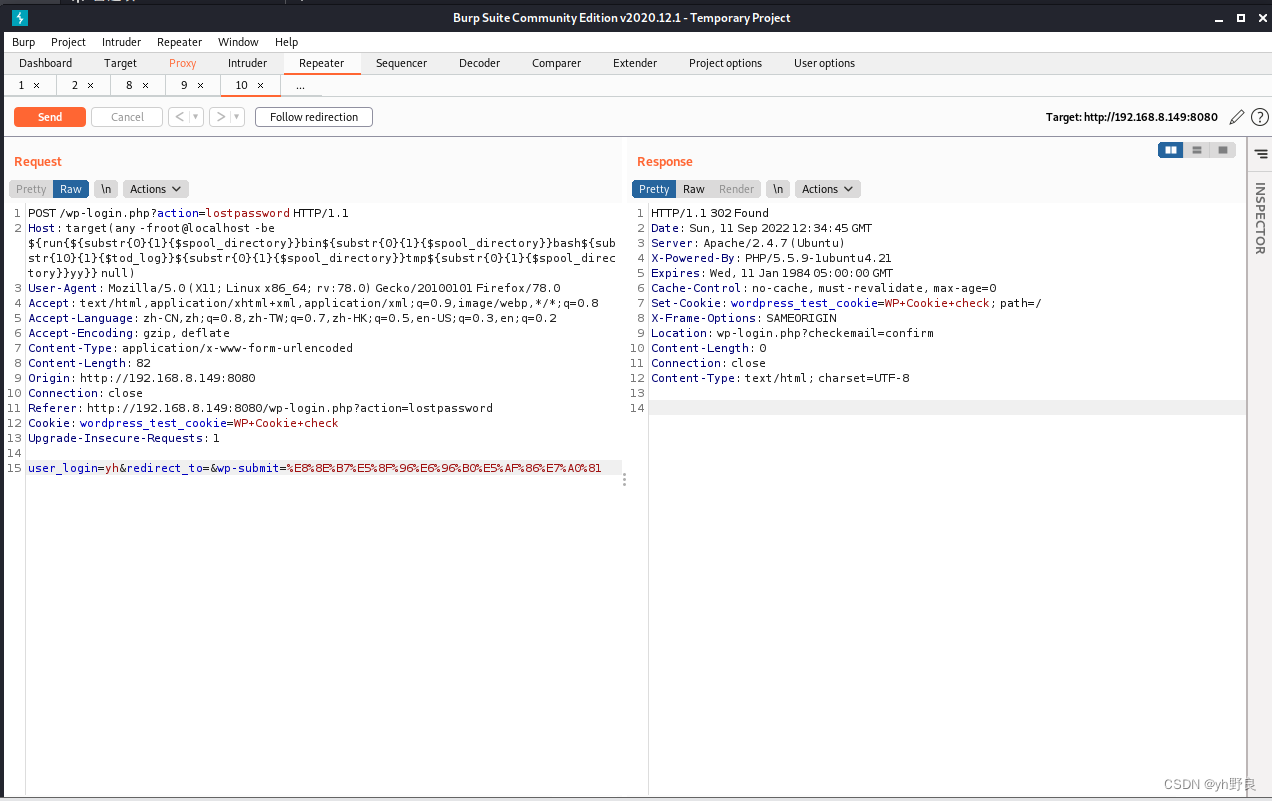1272x801 pixels.
Task: Click the Burp Suite logo icon in title bar
Action: [x=19, y=17]
